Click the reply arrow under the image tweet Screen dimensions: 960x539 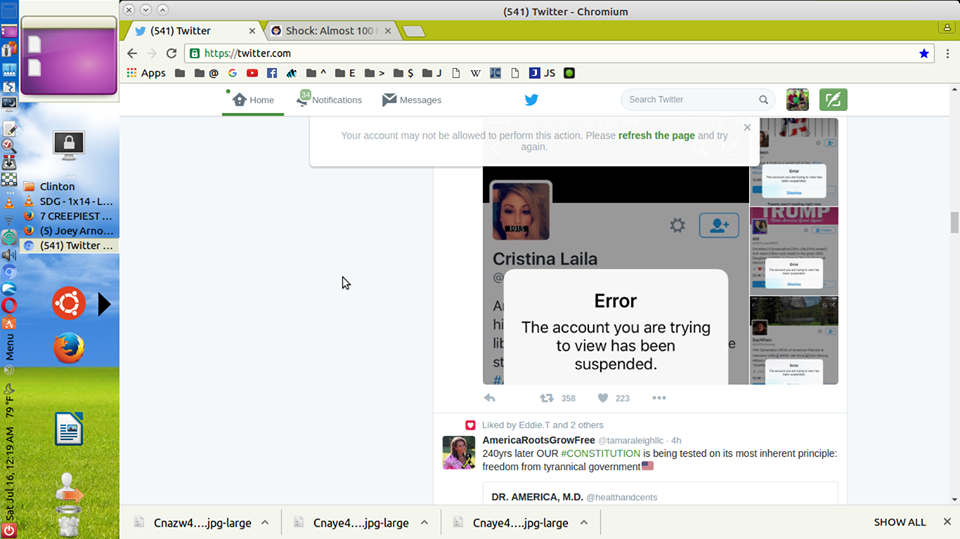coord(490,398)
